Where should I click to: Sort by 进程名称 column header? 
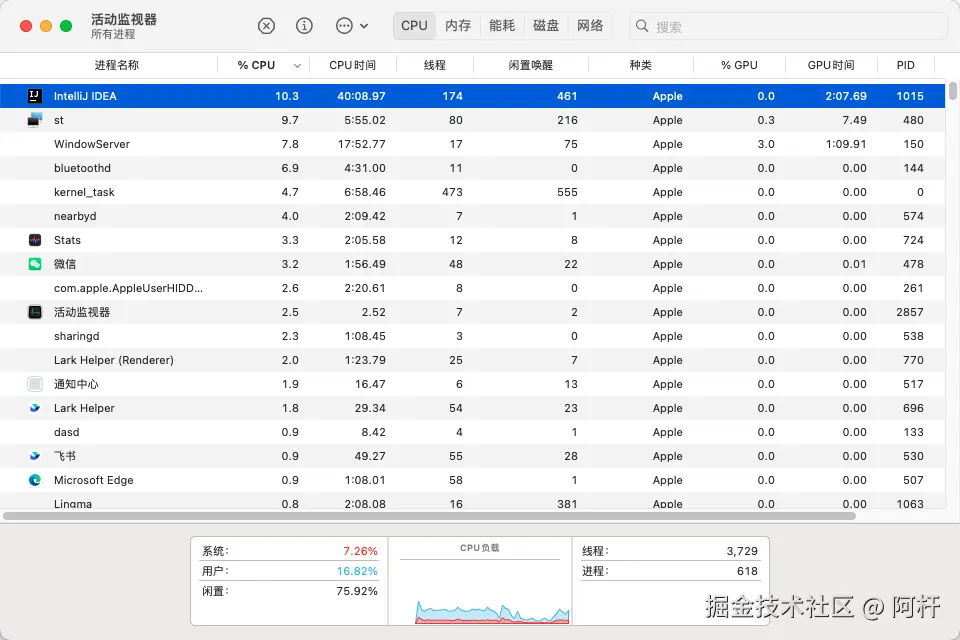point(116,65)
